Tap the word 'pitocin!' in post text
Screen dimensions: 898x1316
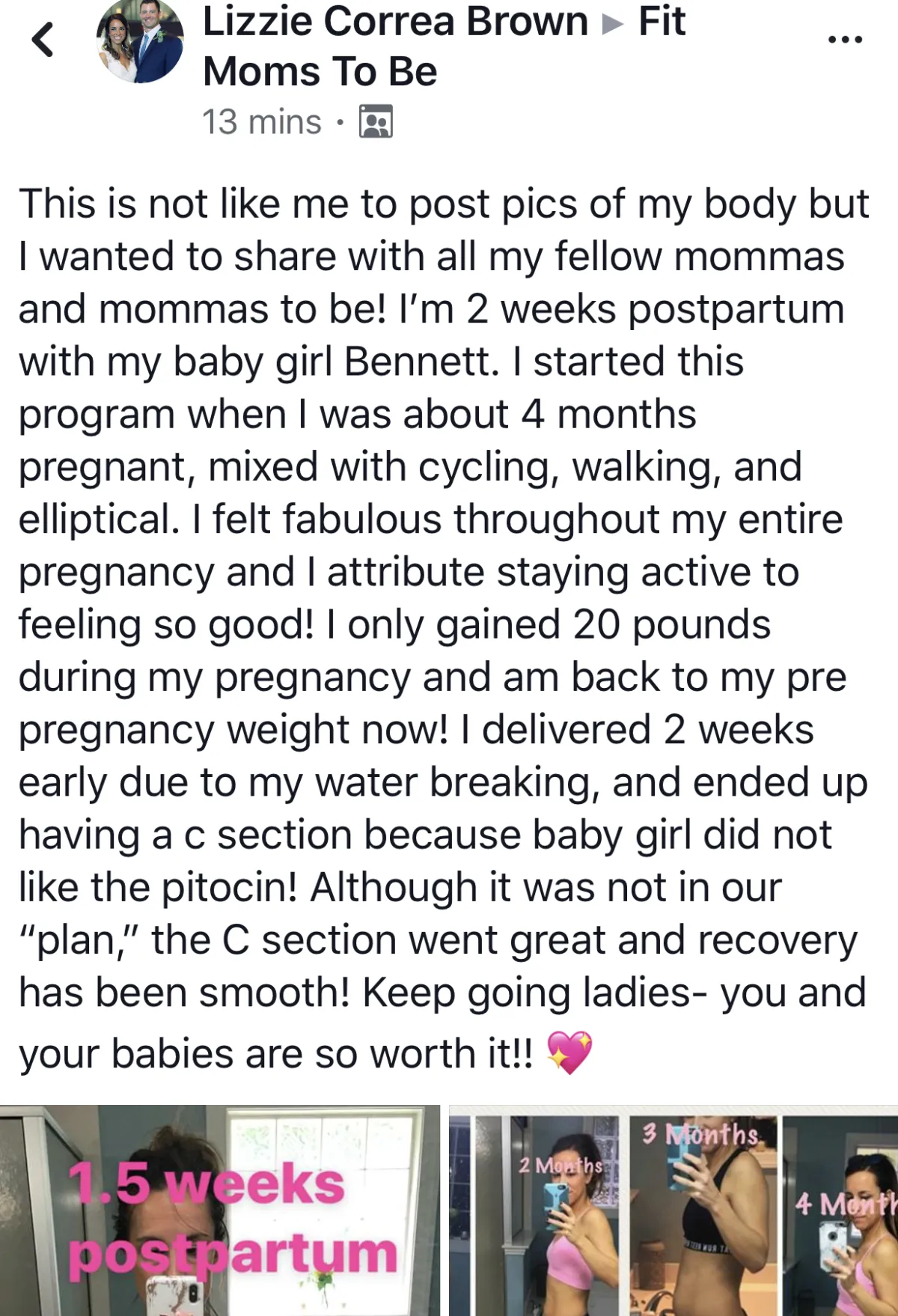tap(229, 888)
